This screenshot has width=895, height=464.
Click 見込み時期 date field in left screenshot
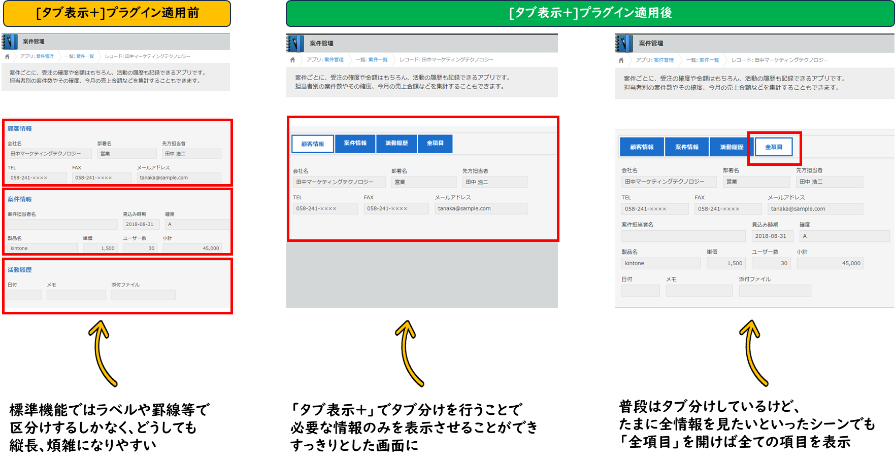coord(140,224)
